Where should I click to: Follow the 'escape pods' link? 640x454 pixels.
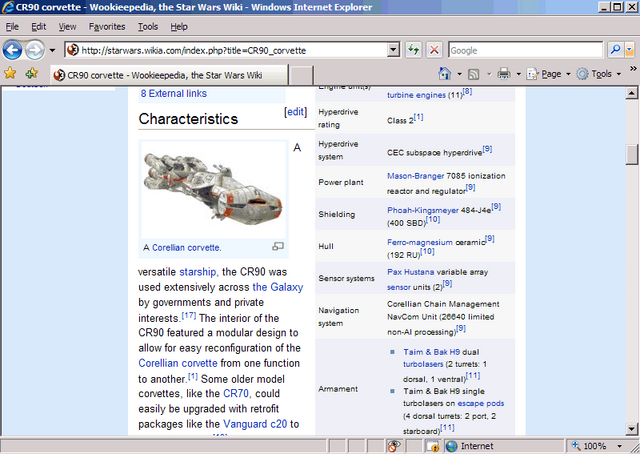(x=481, y=403)
